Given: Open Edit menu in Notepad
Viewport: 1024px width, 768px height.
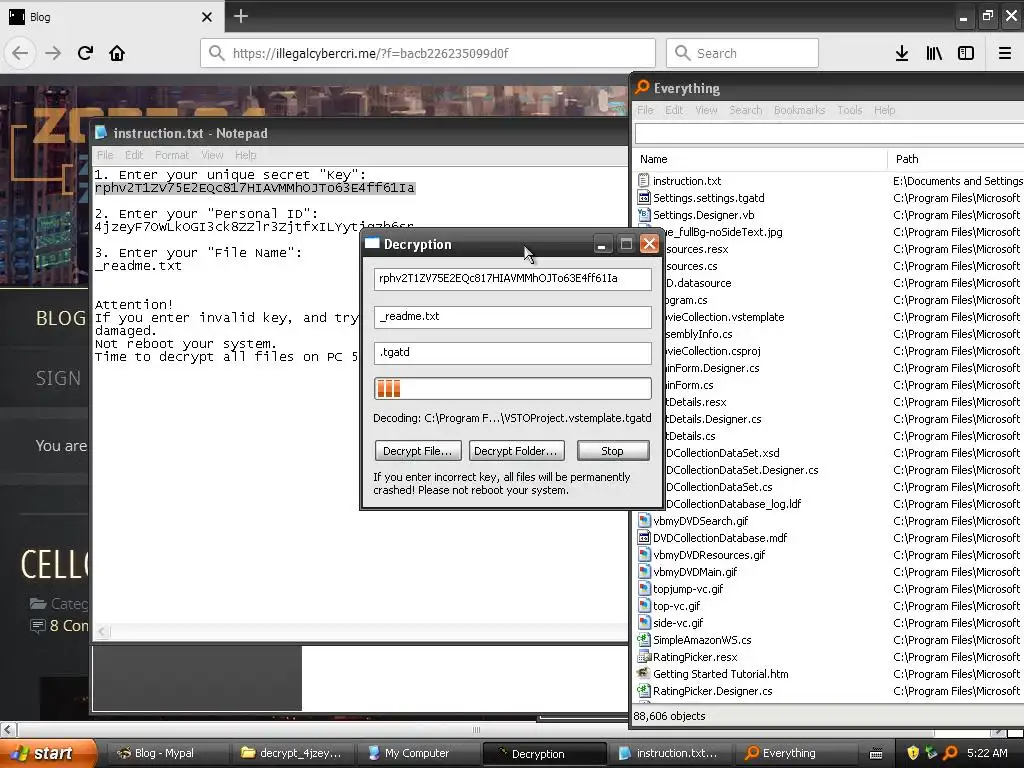Looking at the screenshot, I should click(134, 155).
